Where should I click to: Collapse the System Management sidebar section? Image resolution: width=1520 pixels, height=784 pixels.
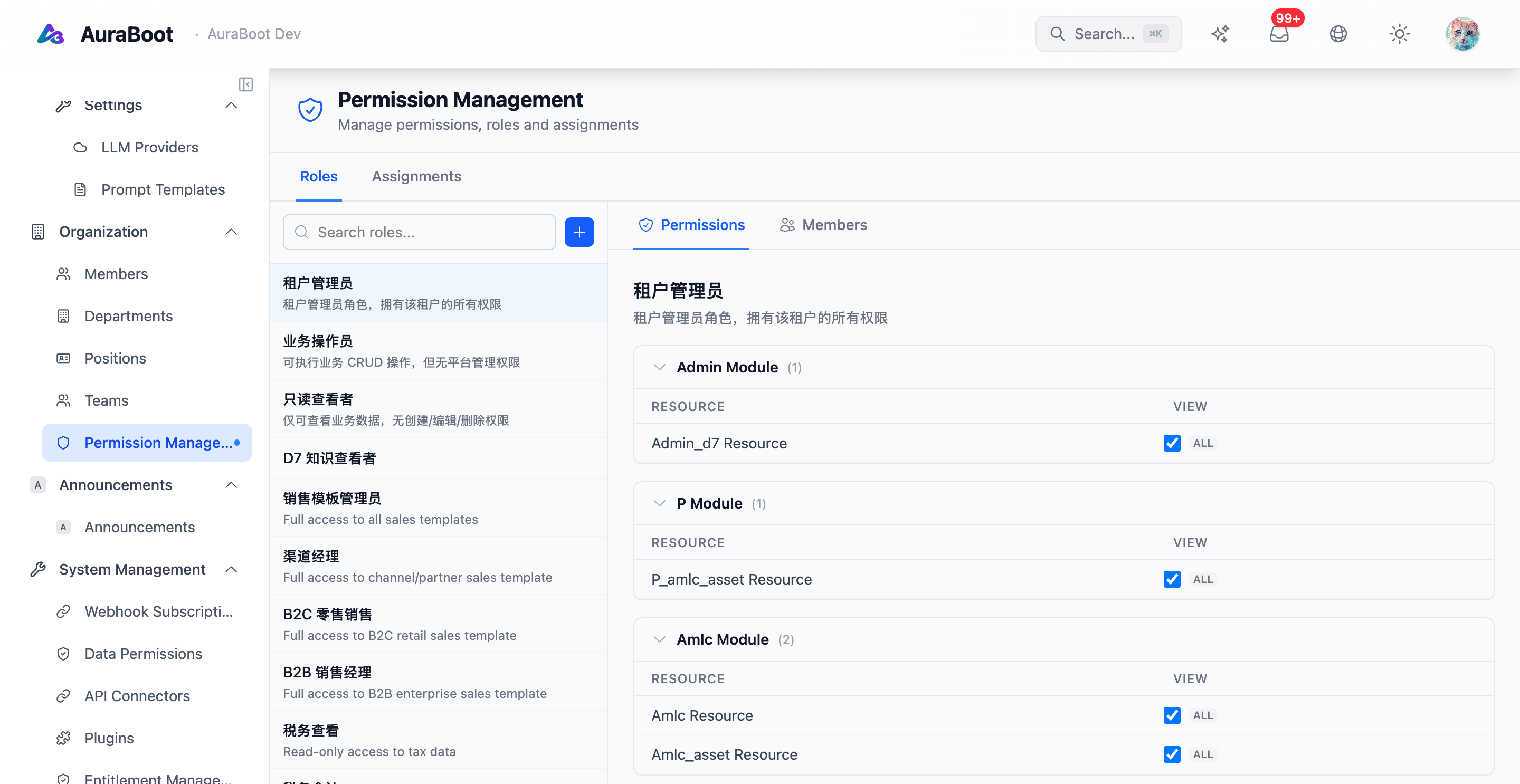(231, 569)
